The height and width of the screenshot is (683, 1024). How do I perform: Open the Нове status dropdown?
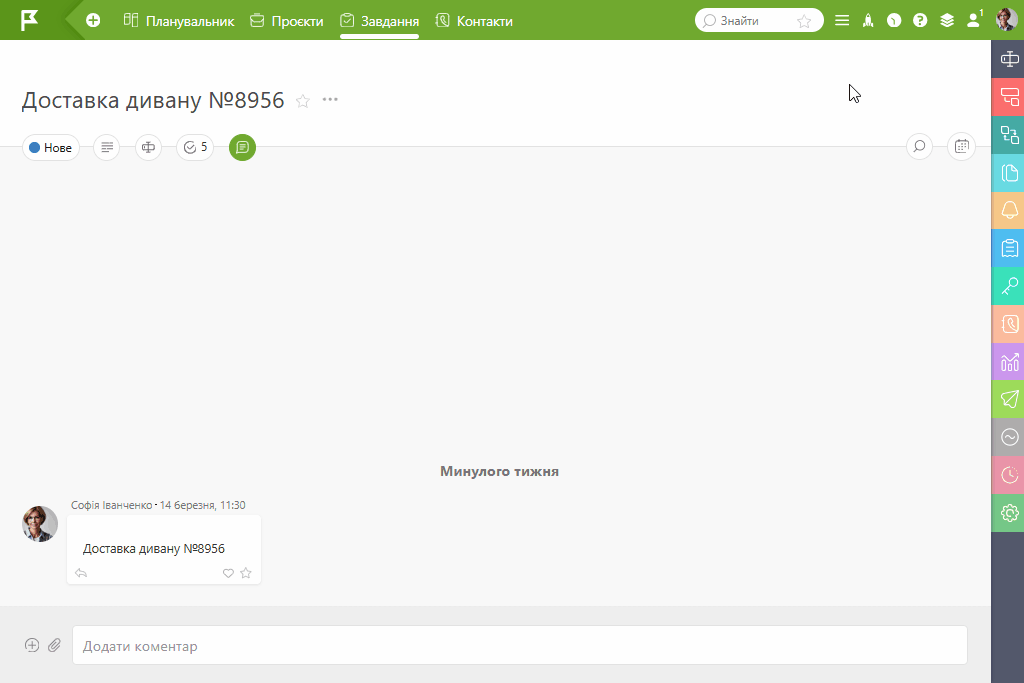[x=51, y=148]
